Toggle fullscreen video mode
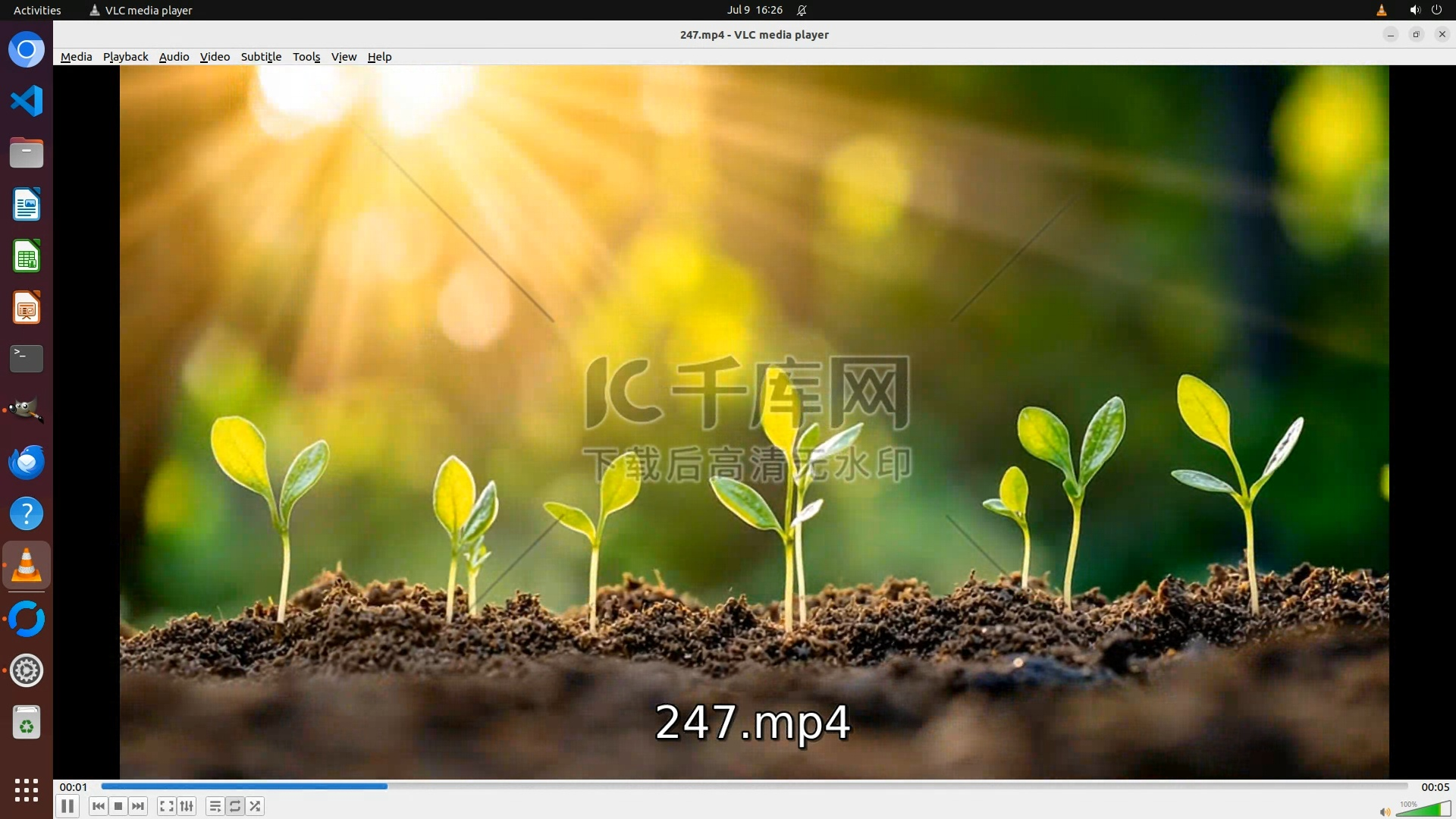 [x=167, y=806]
